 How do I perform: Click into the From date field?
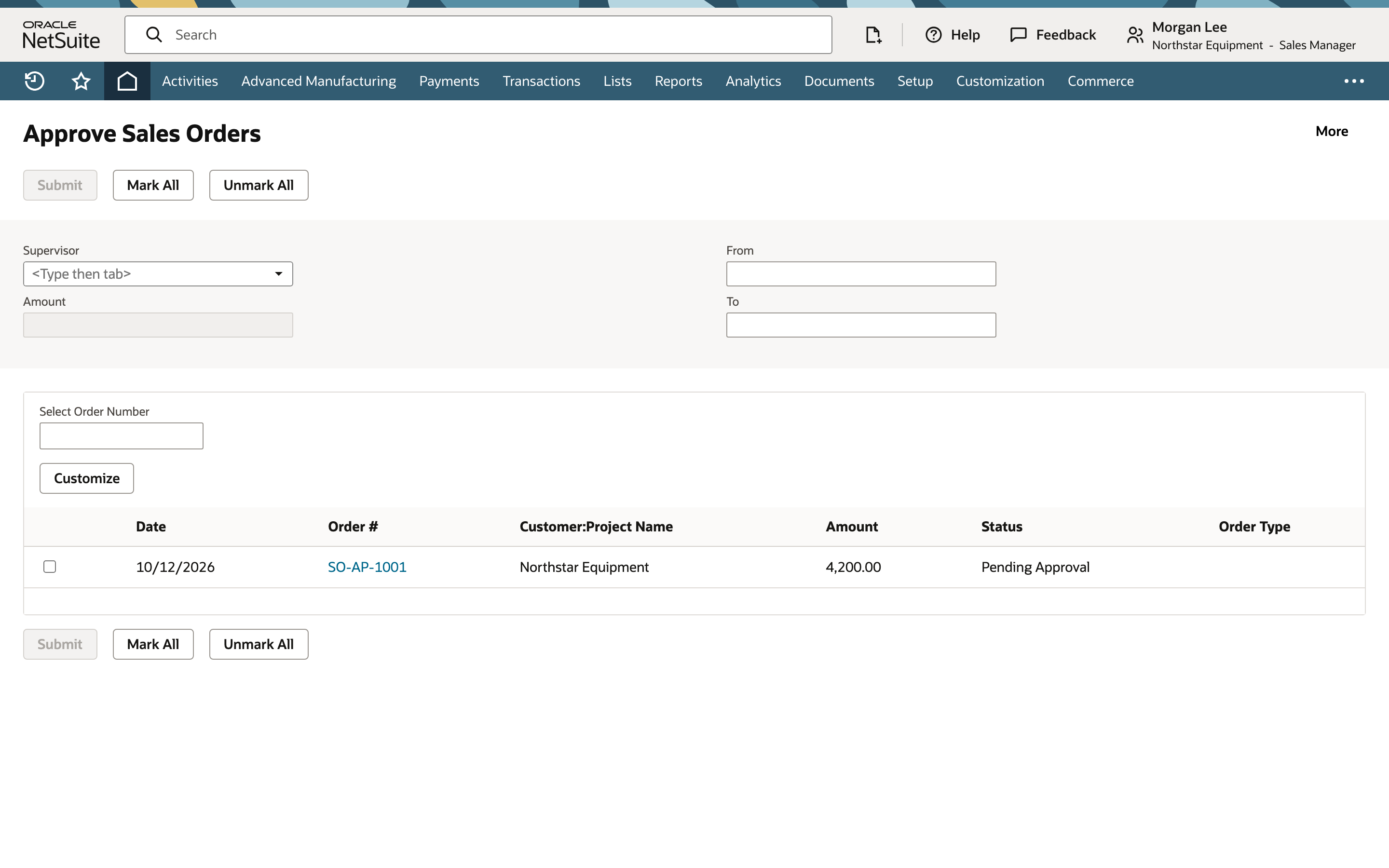(861, 274)
